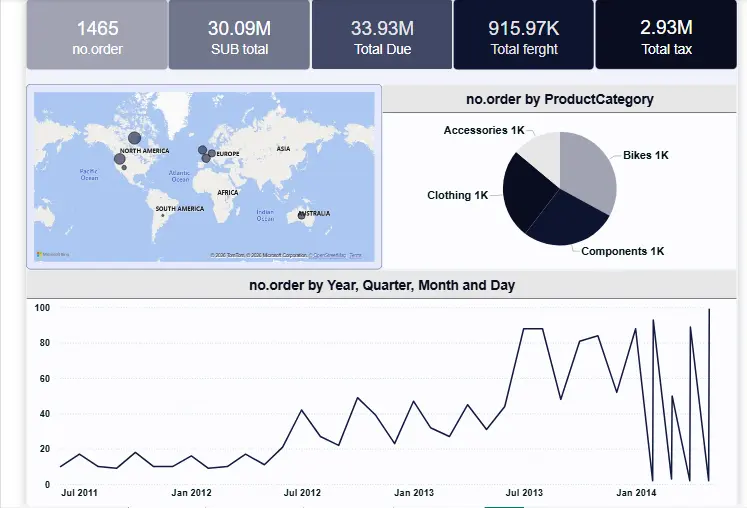Click no.order by Year, Quarter, Month and Day title
747x508 pixels.
coord(382,285)
